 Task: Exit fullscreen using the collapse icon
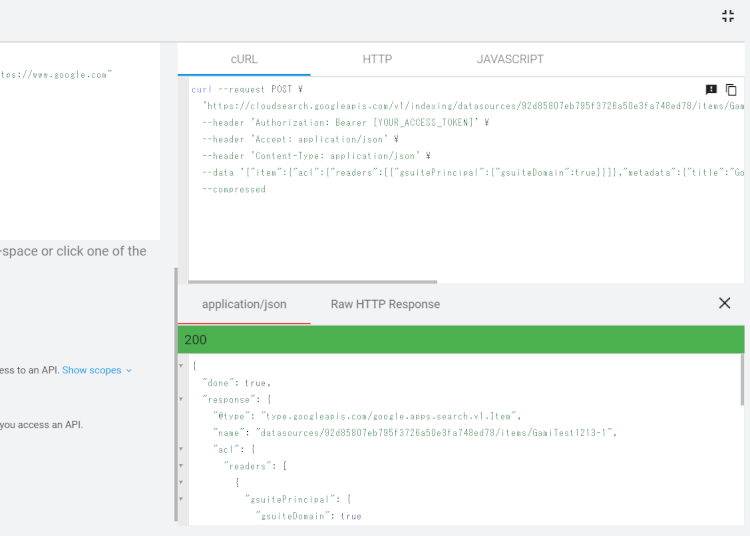(728, 16)
